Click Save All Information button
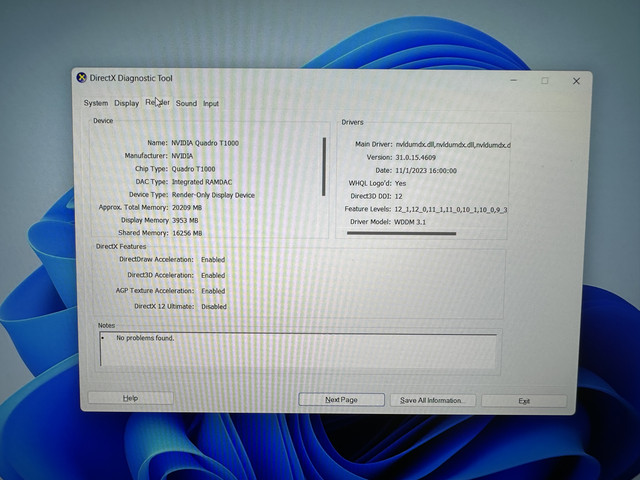The image size is (640, 480). (x=433, y=400)
